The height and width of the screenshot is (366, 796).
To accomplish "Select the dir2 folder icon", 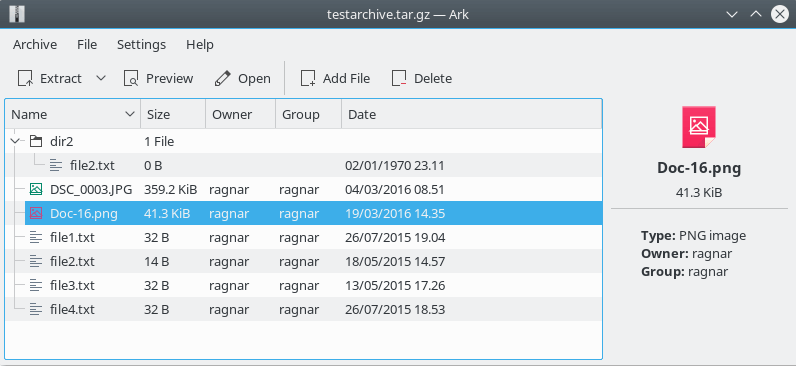I will tap(36, 141).
